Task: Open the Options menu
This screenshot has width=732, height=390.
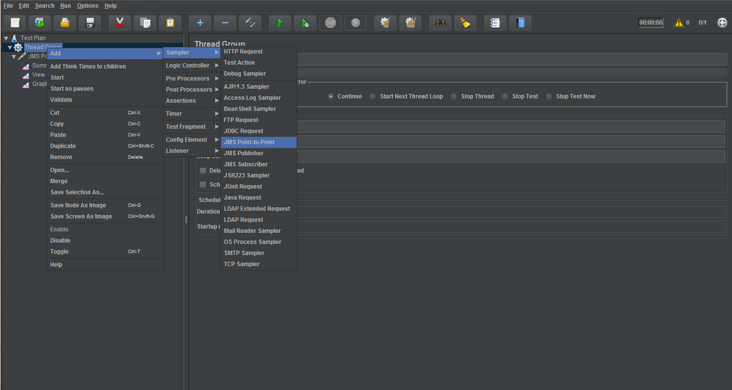Action: click(x=87, y=6)
